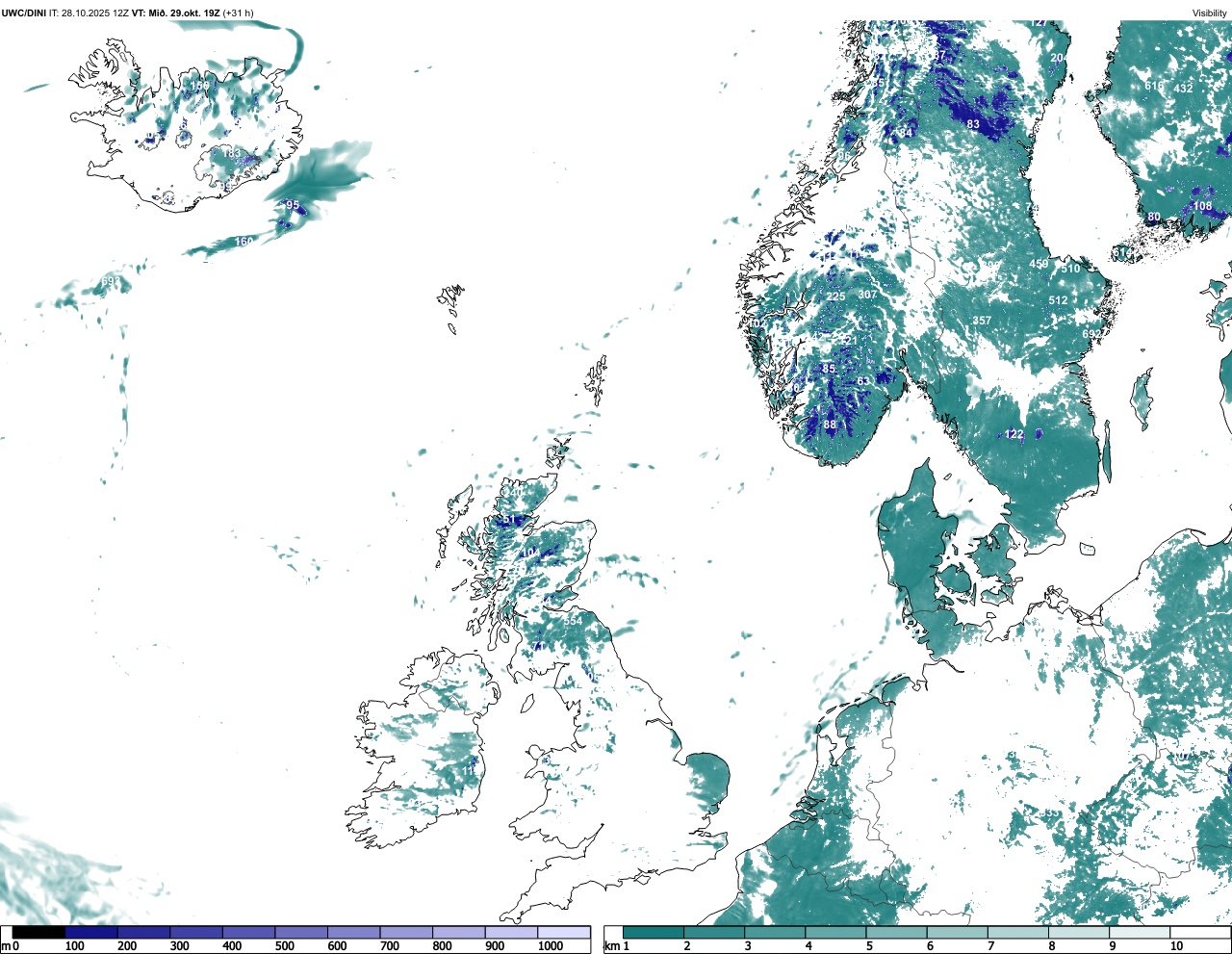Image resolution: width=1232 pixels, height=954 pixels.
Task: Click the dark navy 100–200 m legend swatch
Action: tap(91, 932)
